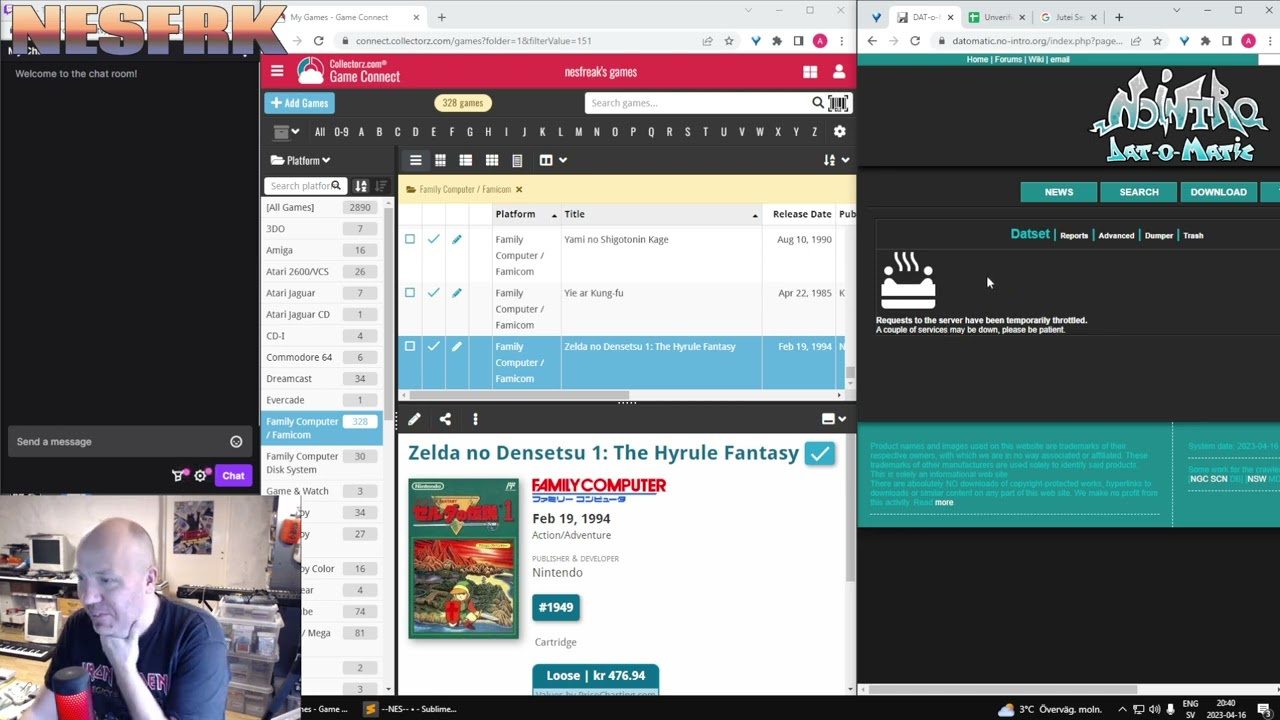Screen dimensions: 1280x720
Task: Reload the datomatic.no-intro.org page
Action: 914,41
